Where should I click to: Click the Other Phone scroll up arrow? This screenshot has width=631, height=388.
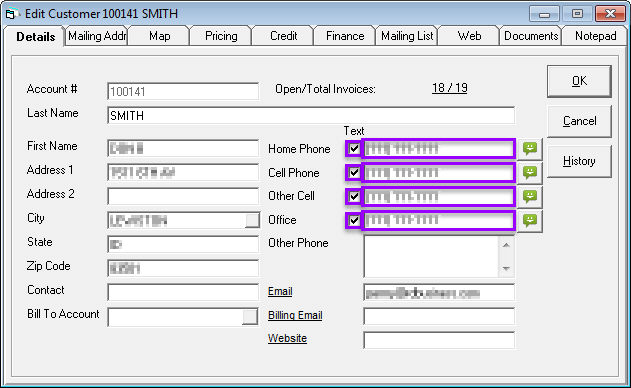coord(506,245)
